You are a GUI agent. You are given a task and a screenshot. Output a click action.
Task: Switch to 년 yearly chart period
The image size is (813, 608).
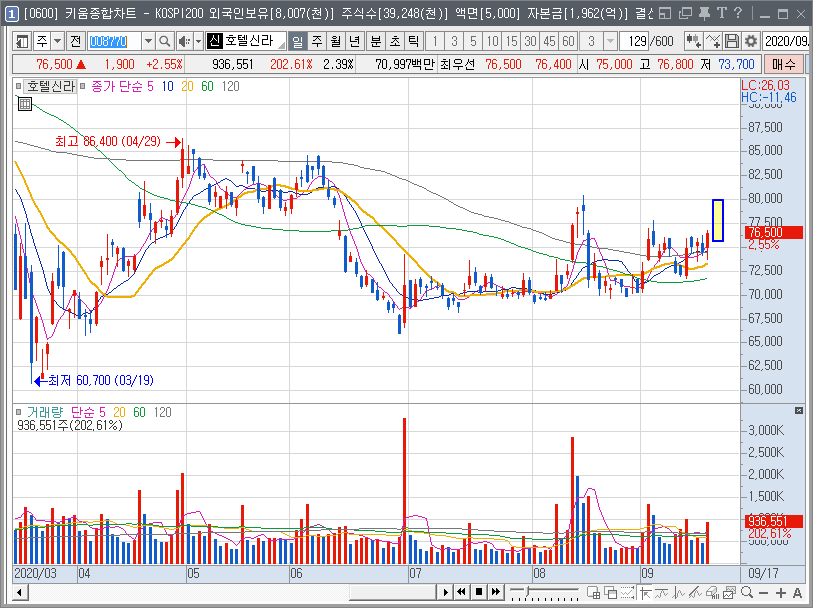click(x=354, y=40)
